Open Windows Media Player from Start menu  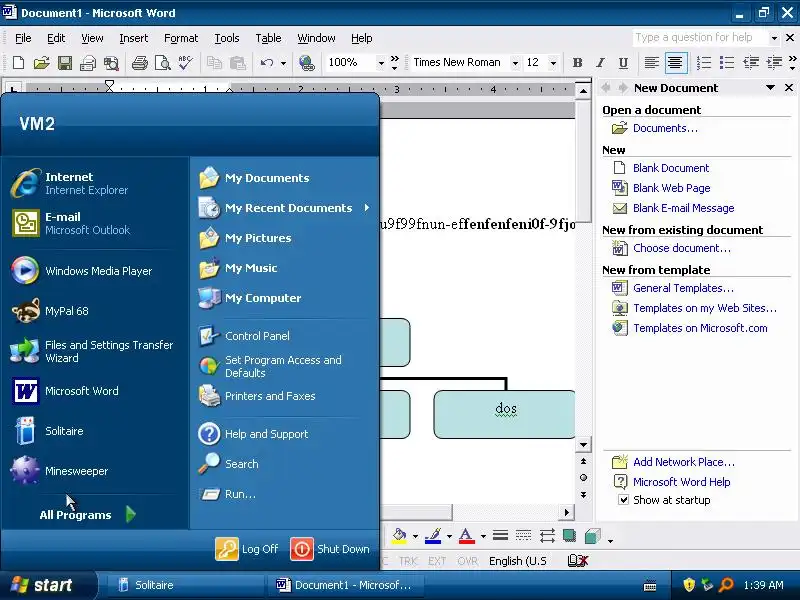pos(94,271)
